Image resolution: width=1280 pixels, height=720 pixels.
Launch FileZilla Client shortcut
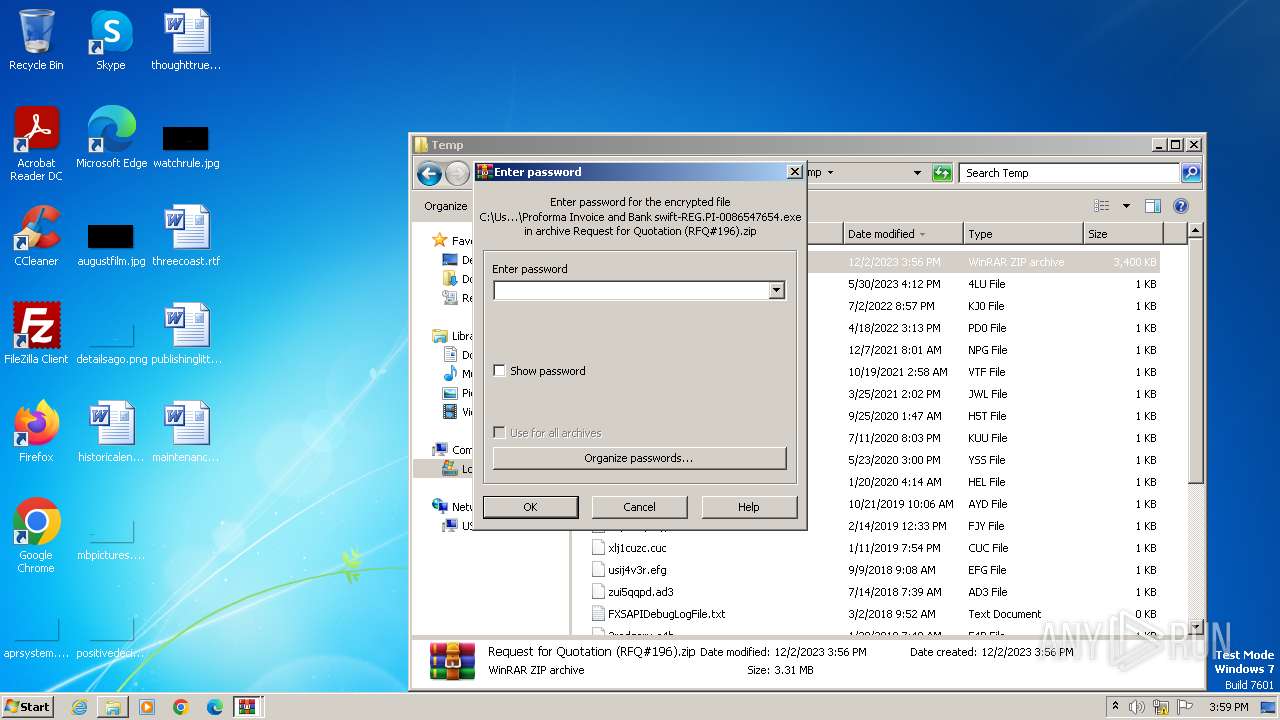(x=36, y=334)
